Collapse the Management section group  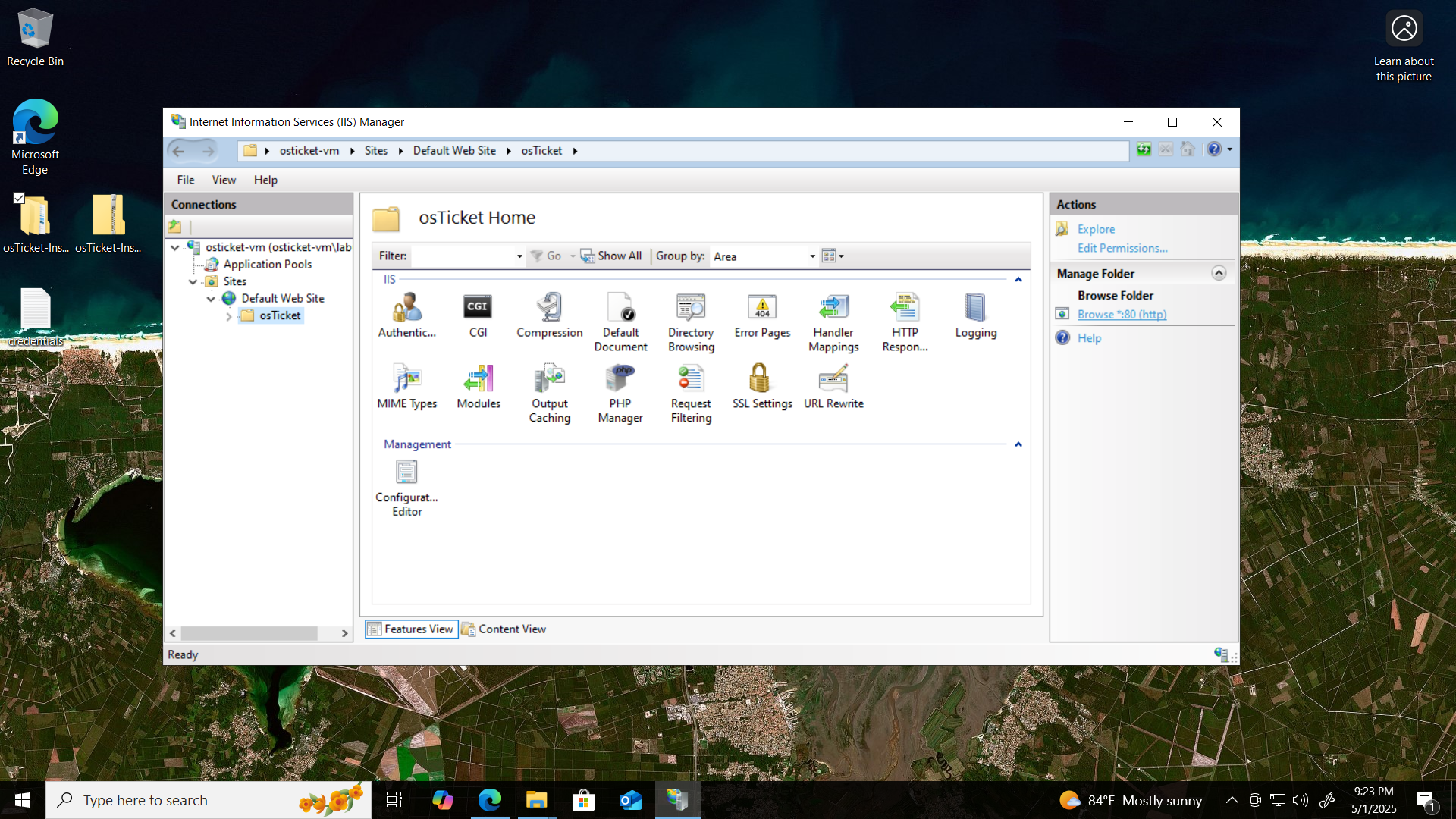pos(1018,444)
